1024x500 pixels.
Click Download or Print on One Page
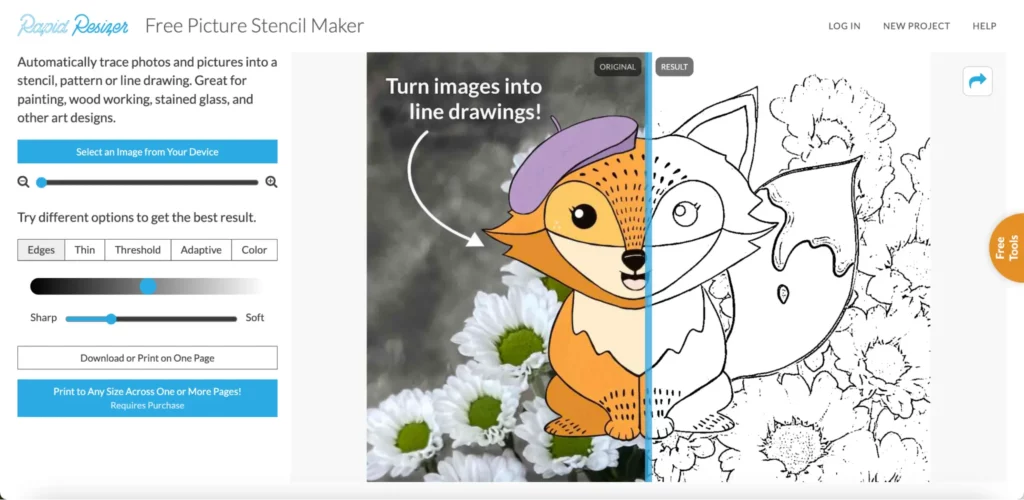pos(147,358)
